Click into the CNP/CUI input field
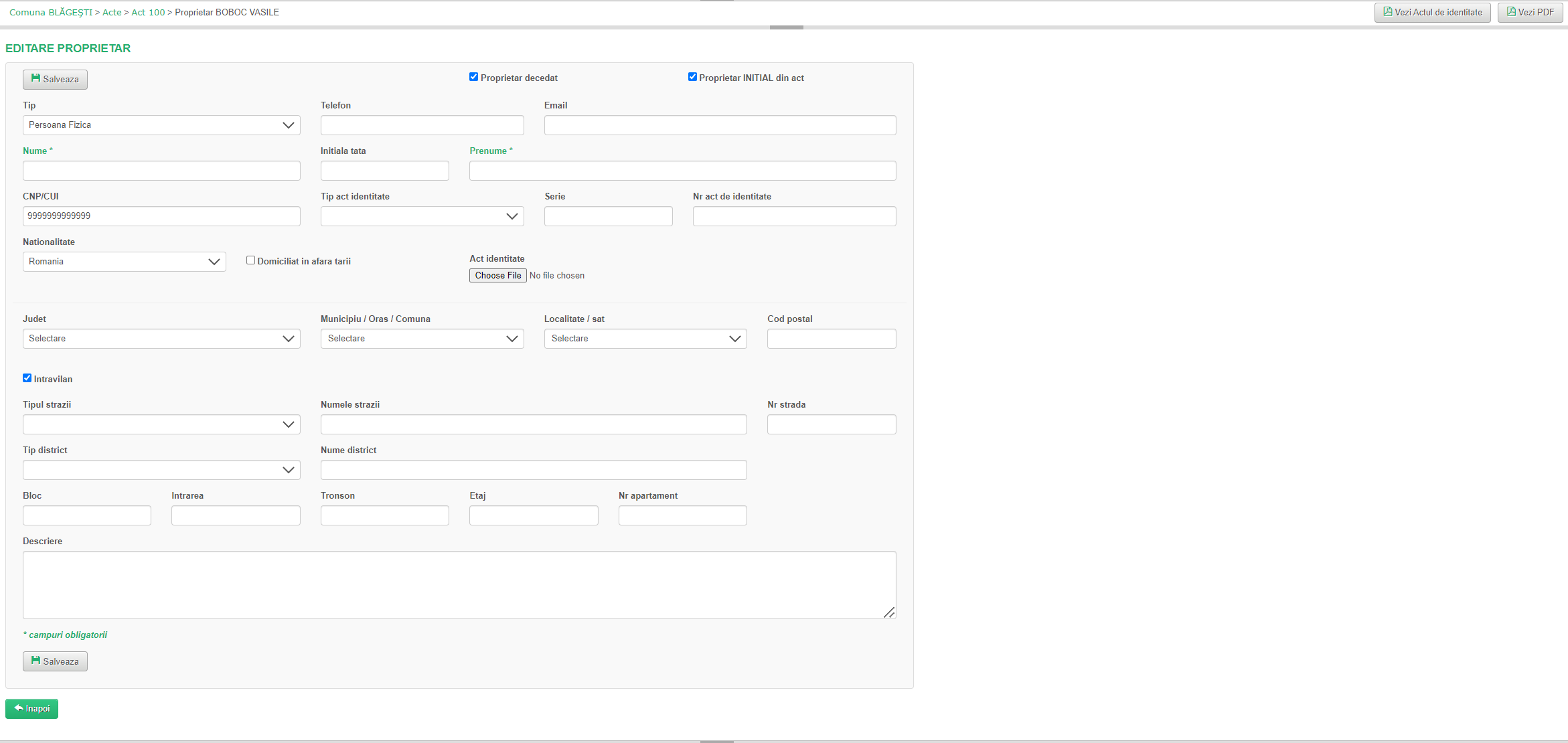The width and height of the screenshot is (1568, 743). coord(161,216)
